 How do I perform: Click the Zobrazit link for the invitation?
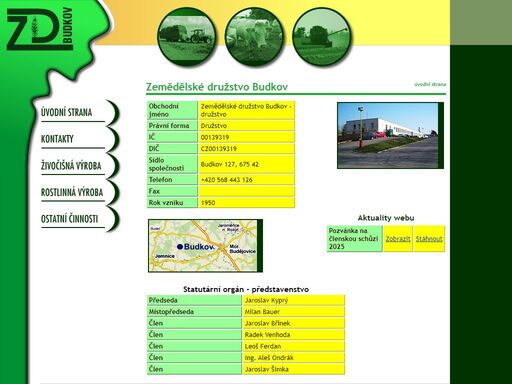[x=398, y=239]
